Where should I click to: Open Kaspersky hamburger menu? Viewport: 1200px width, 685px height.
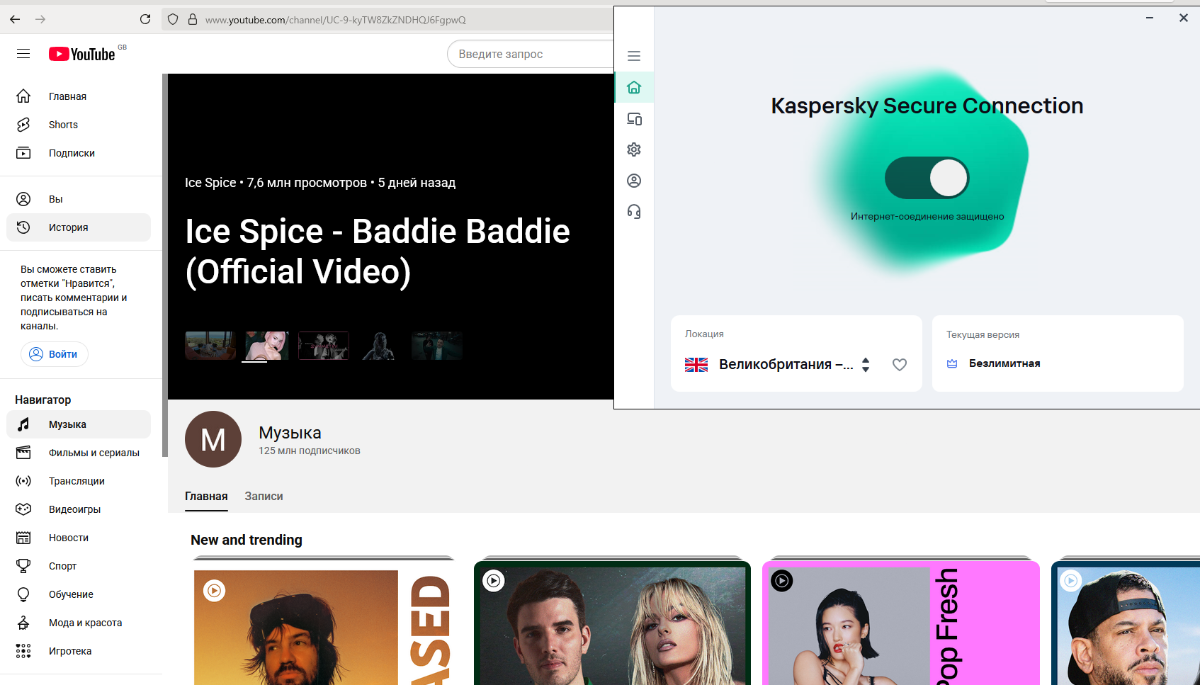click(634, 56)
